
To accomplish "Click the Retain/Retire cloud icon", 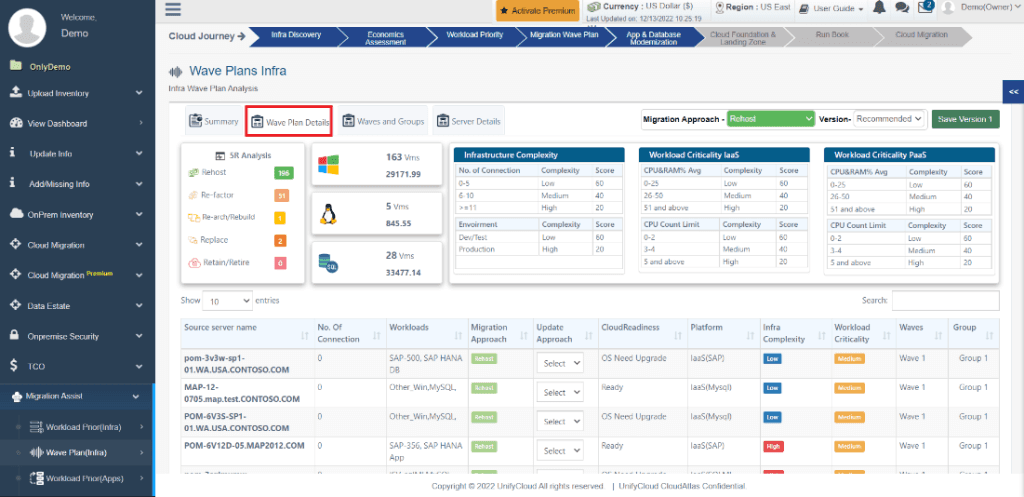I will (x=193, y=263).
